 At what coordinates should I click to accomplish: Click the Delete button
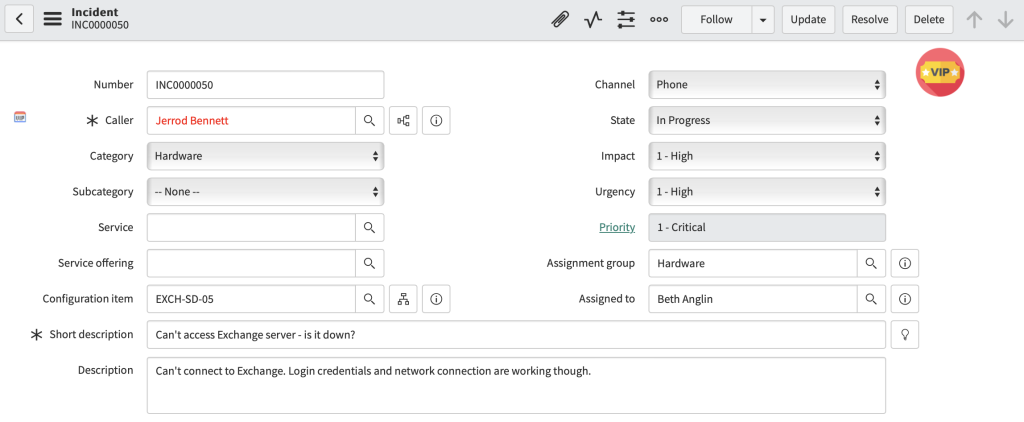pos(929,20)
